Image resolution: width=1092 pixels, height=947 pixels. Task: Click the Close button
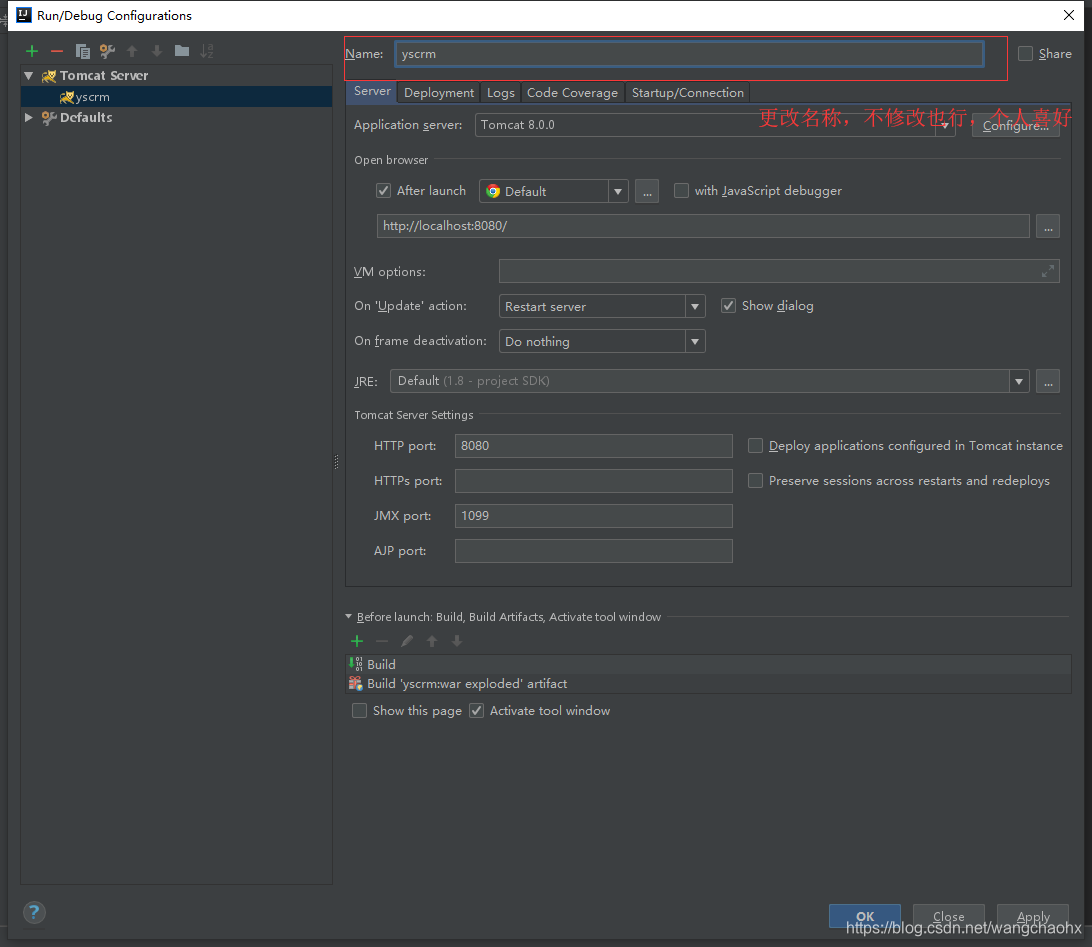(x=949, y=916)
